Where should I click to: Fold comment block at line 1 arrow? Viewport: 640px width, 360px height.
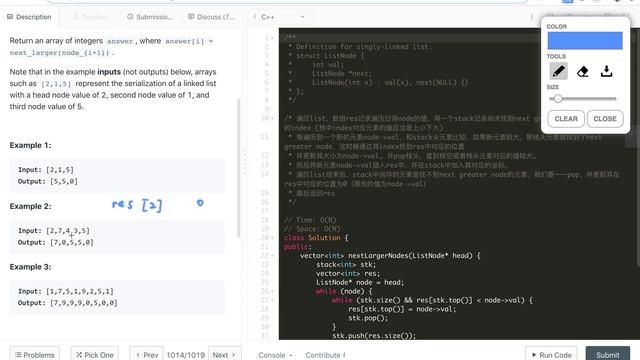coord(272,38)
